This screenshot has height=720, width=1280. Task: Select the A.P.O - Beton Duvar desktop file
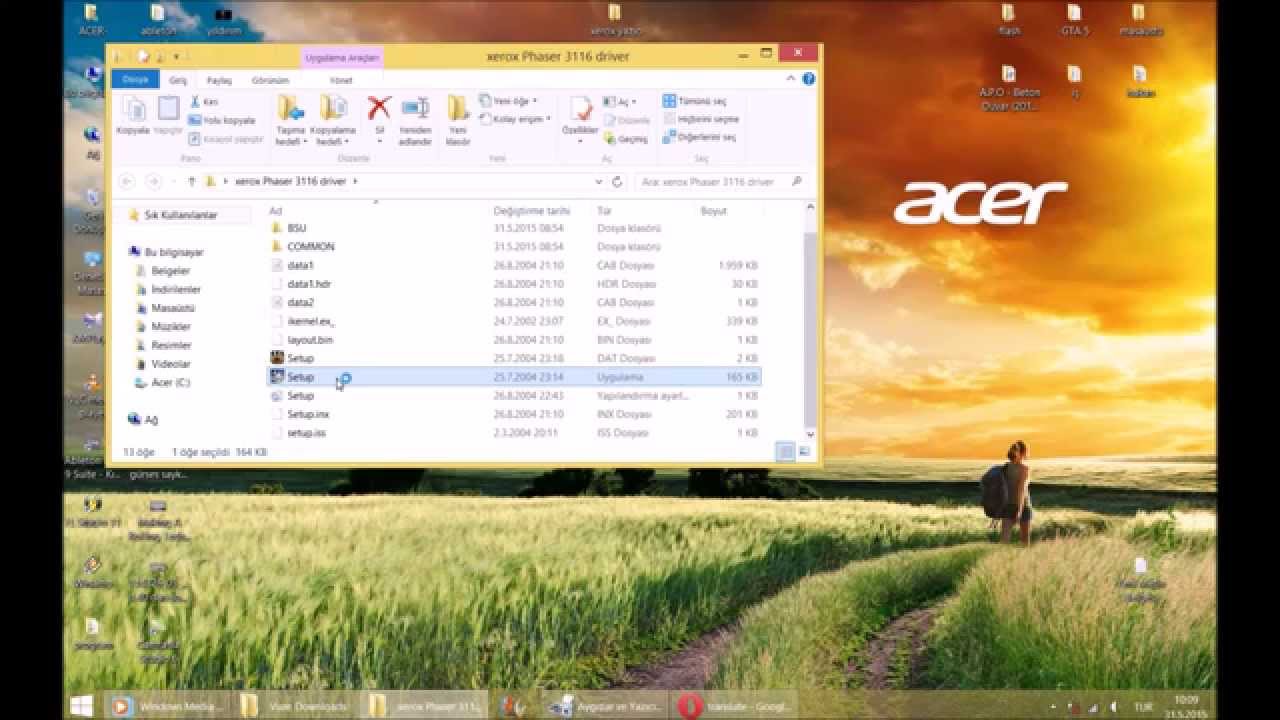pyautogui.click(x=1009, y=88)
